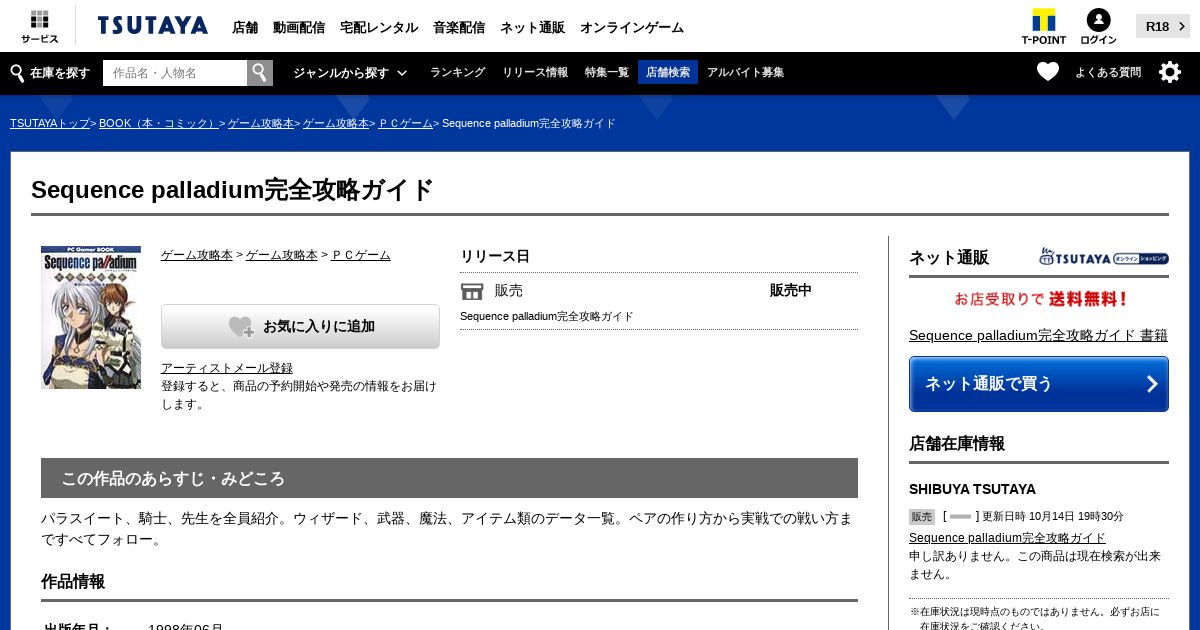Viewport: 1200px width, 630px height.
Task: Click the ＰＣゲーム category link beside the cover
Action: (361, 255)
